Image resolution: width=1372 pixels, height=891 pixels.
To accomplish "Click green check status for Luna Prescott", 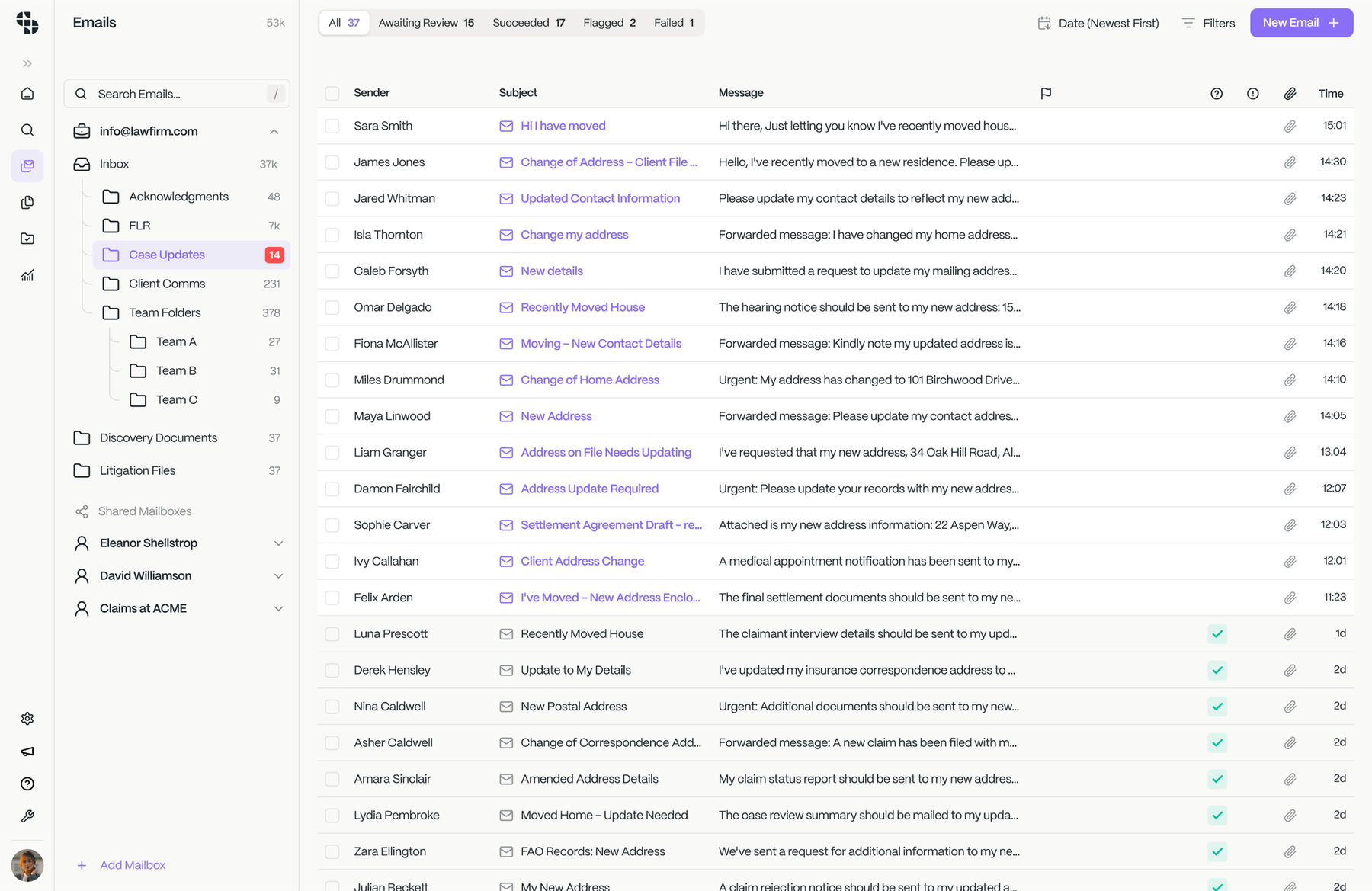I will [1217, 634].
